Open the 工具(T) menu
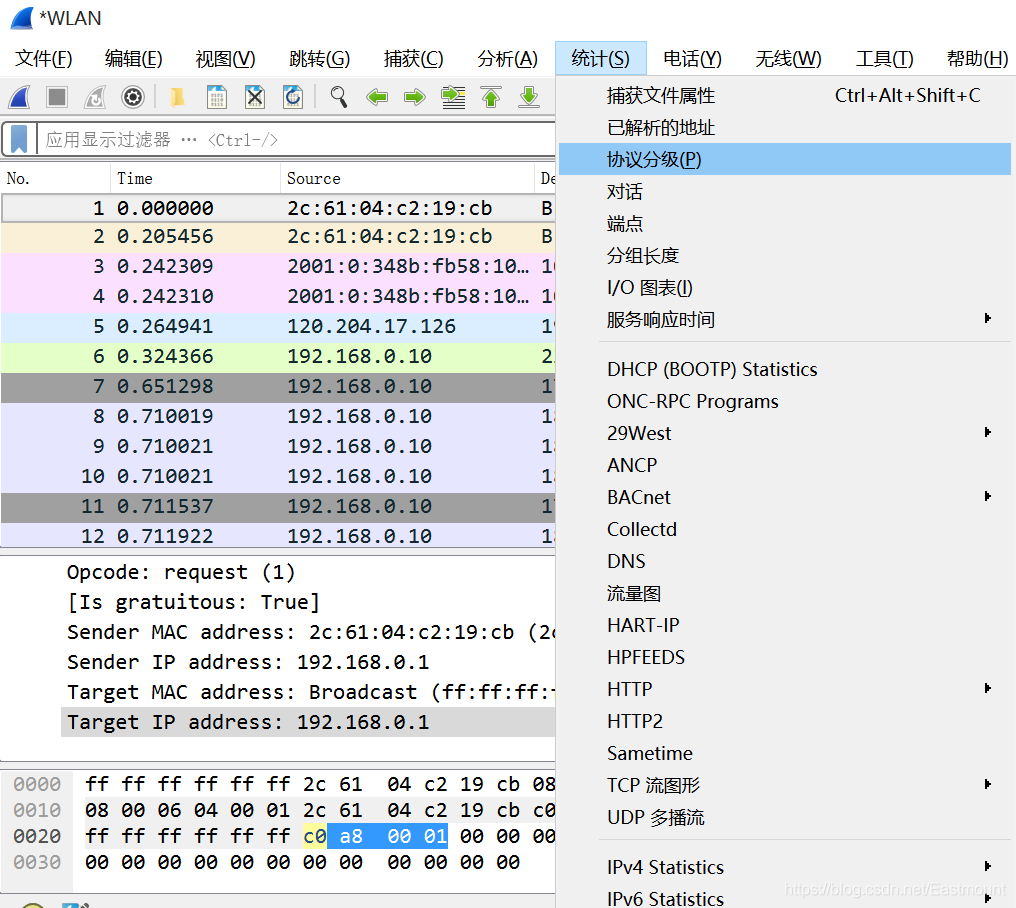 pyautogui.click(x=884, y=59)
